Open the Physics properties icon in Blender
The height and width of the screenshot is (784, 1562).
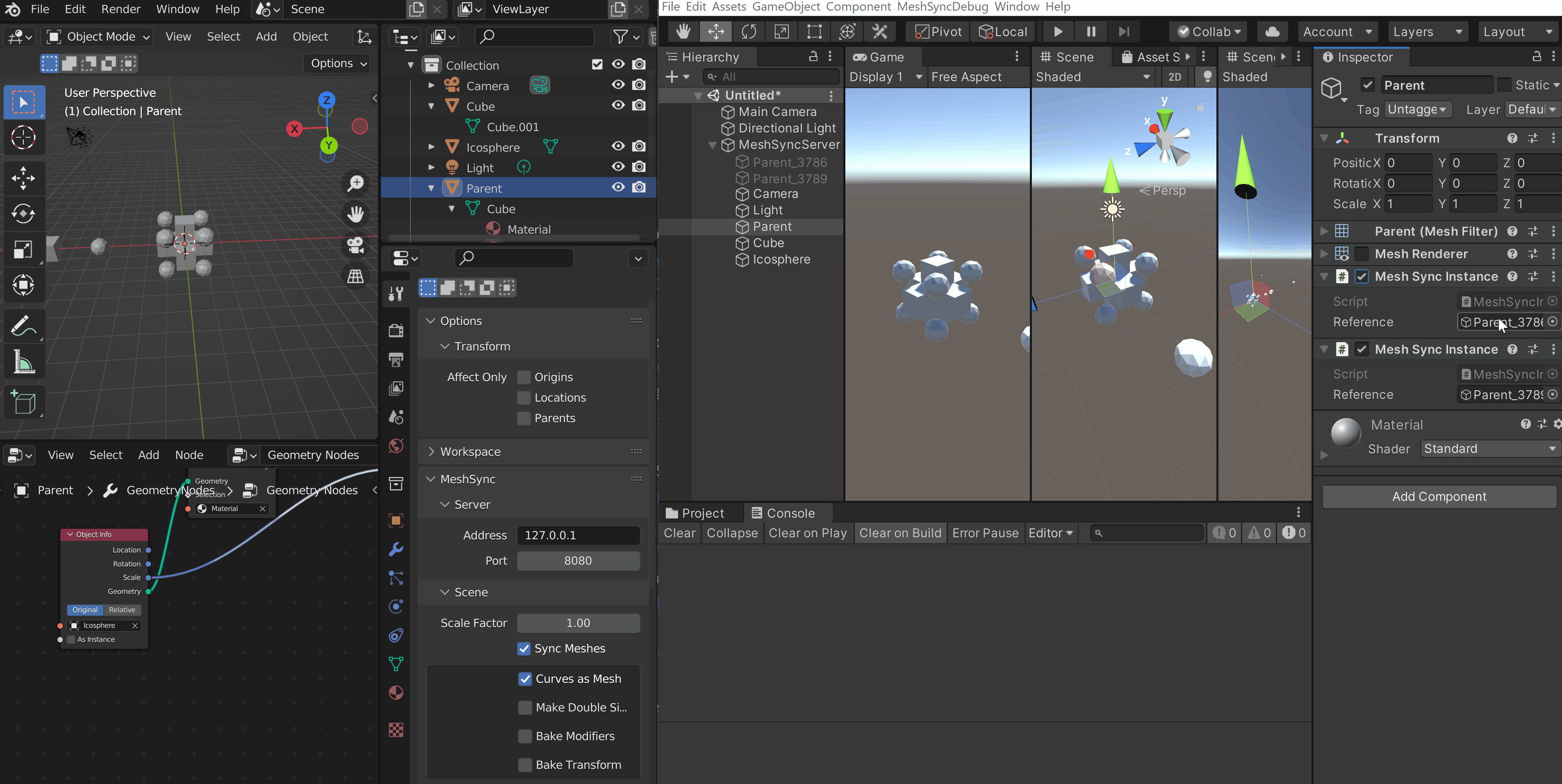396,607
